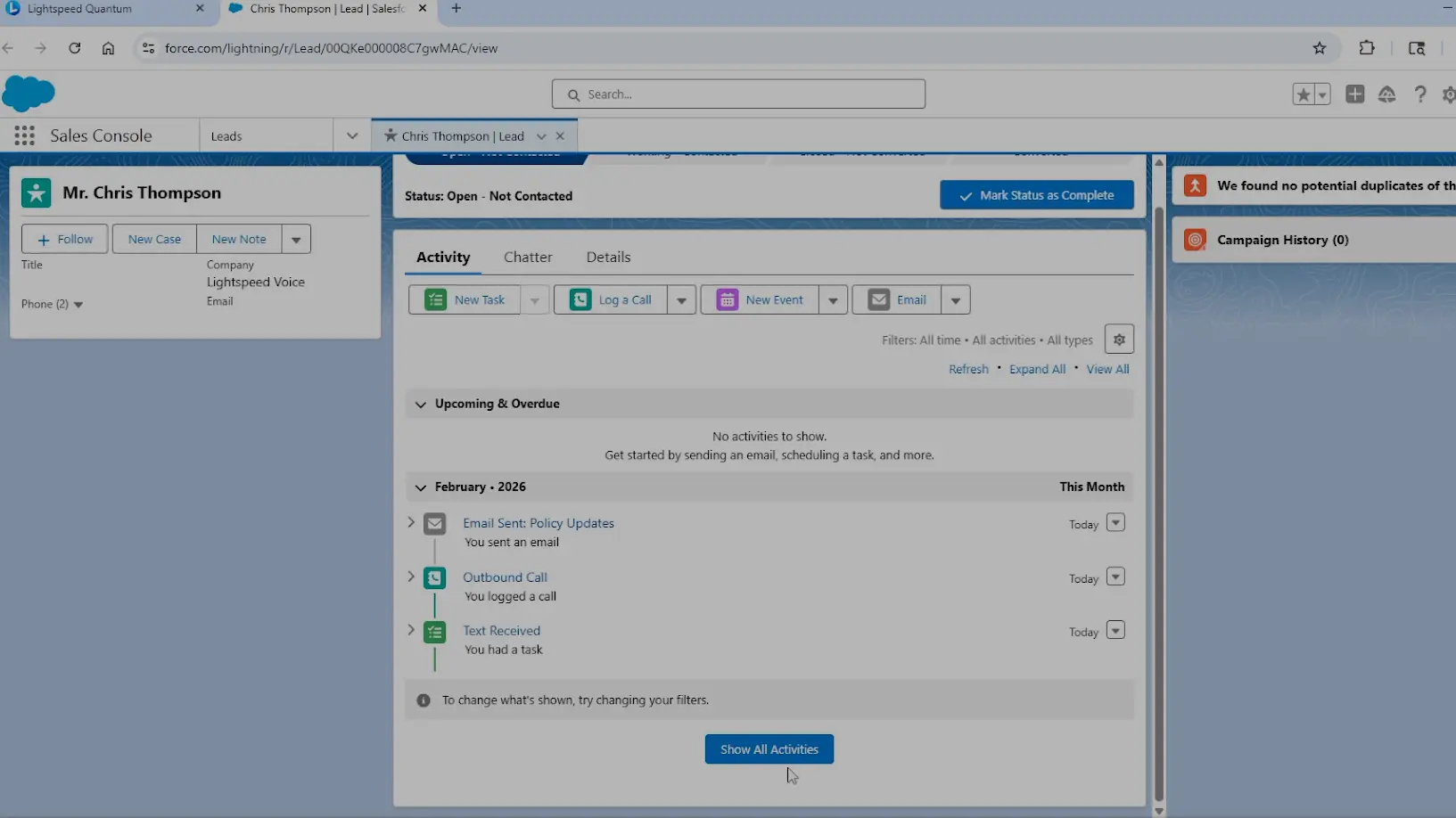Click the Email Sent timeline envelope icon
The image size is (1456, 818).
[x=435, y=524]
